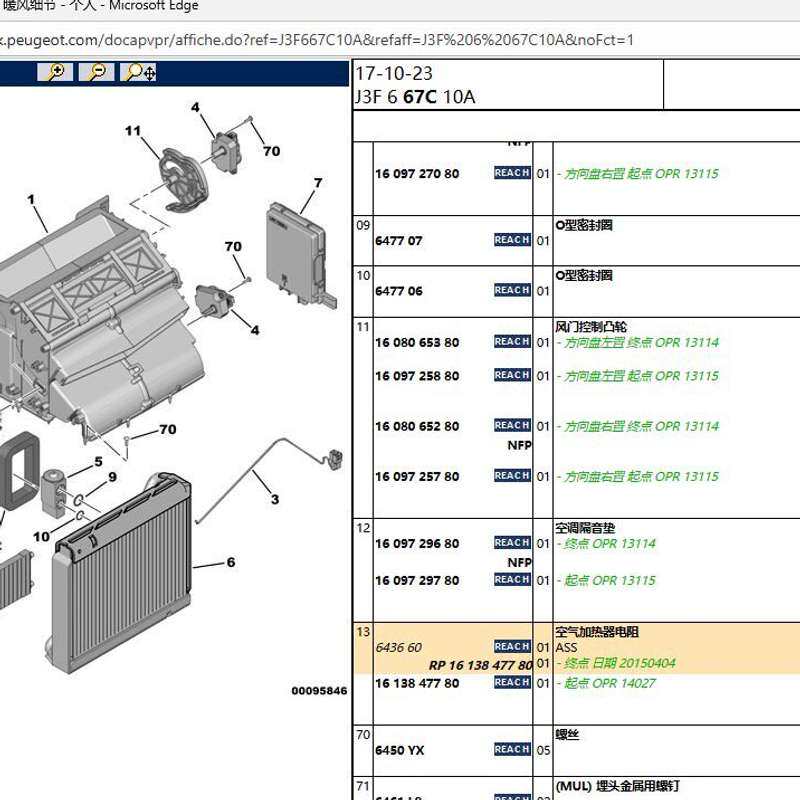Click REACH badge for part 6450 YX

512,749
